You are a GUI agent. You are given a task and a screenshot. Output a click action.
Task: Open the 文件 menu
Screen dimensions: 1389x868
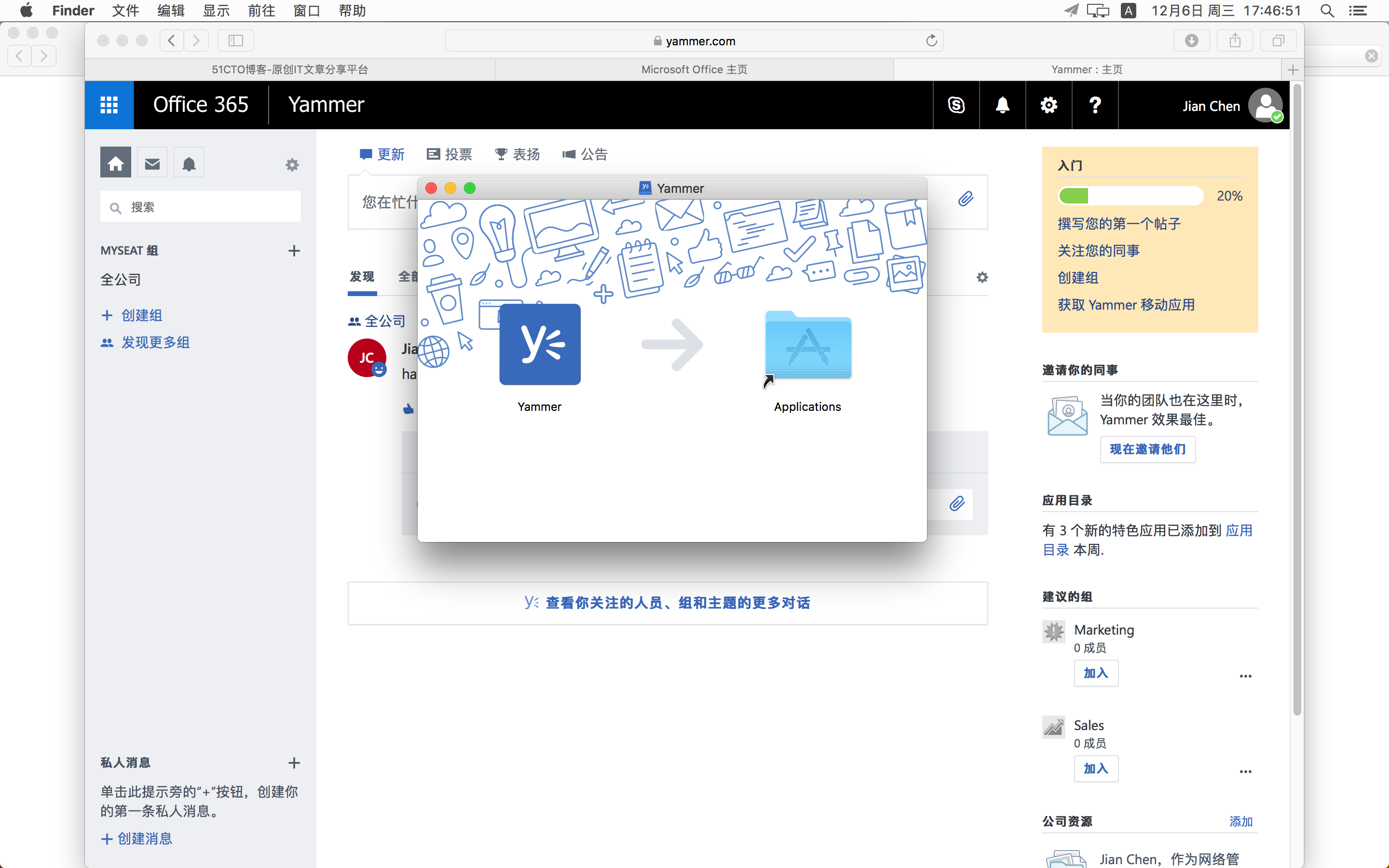click(x=125, y=11)
